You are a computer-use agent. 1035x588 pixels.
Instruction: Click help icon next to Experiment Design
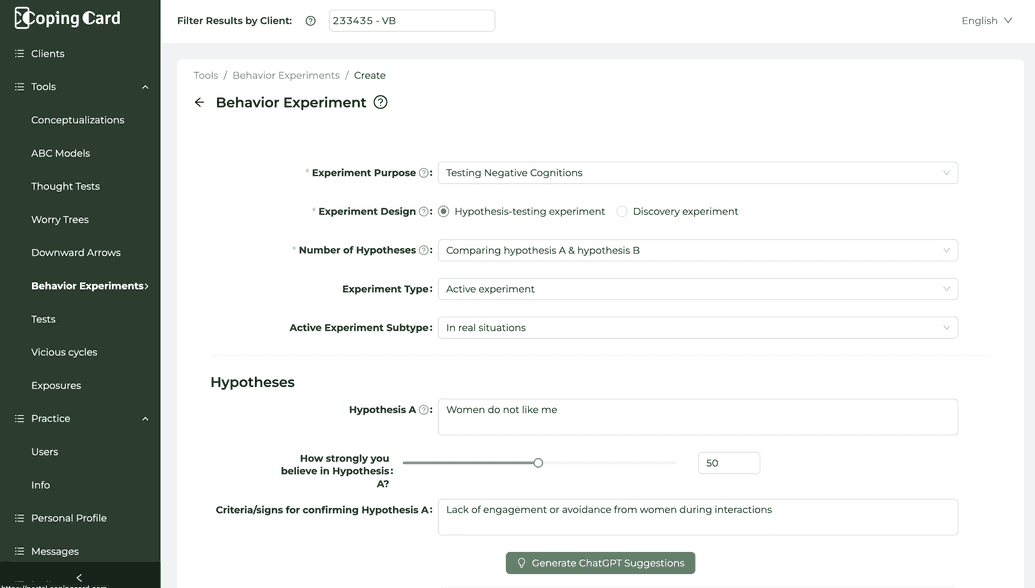(x=424, y=212)
